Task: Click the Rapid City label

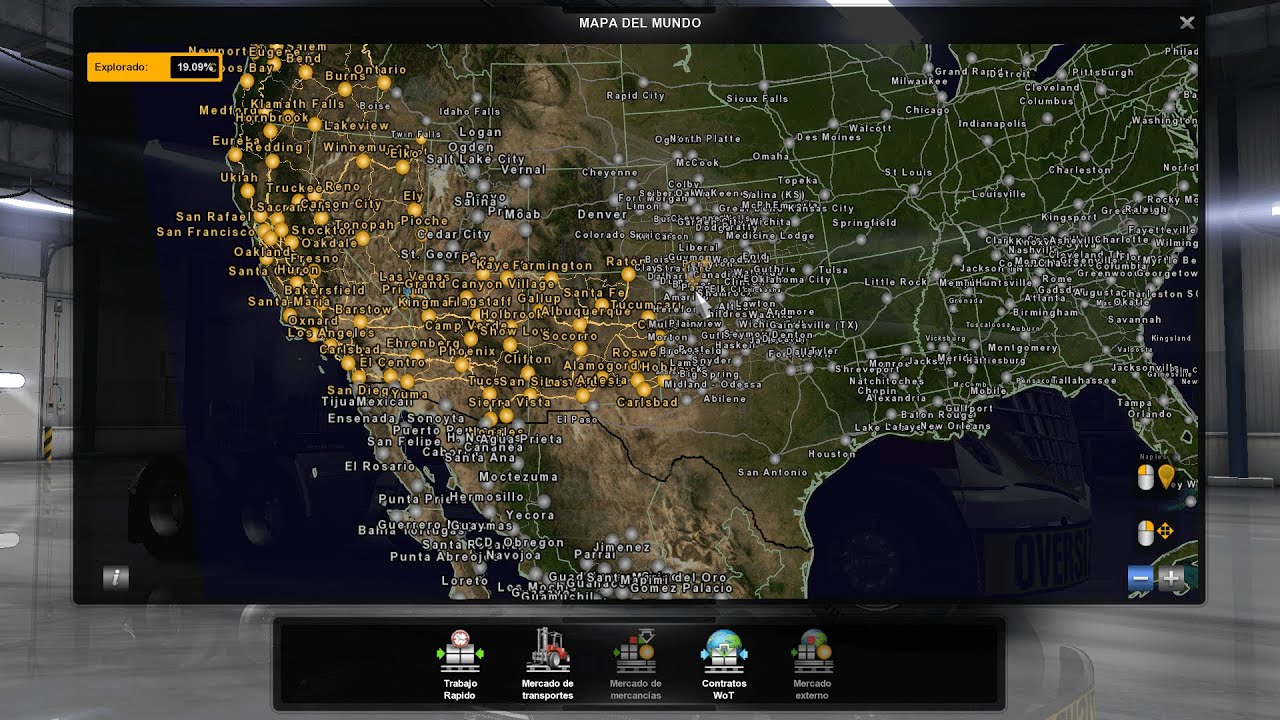Action: [635, 96]
